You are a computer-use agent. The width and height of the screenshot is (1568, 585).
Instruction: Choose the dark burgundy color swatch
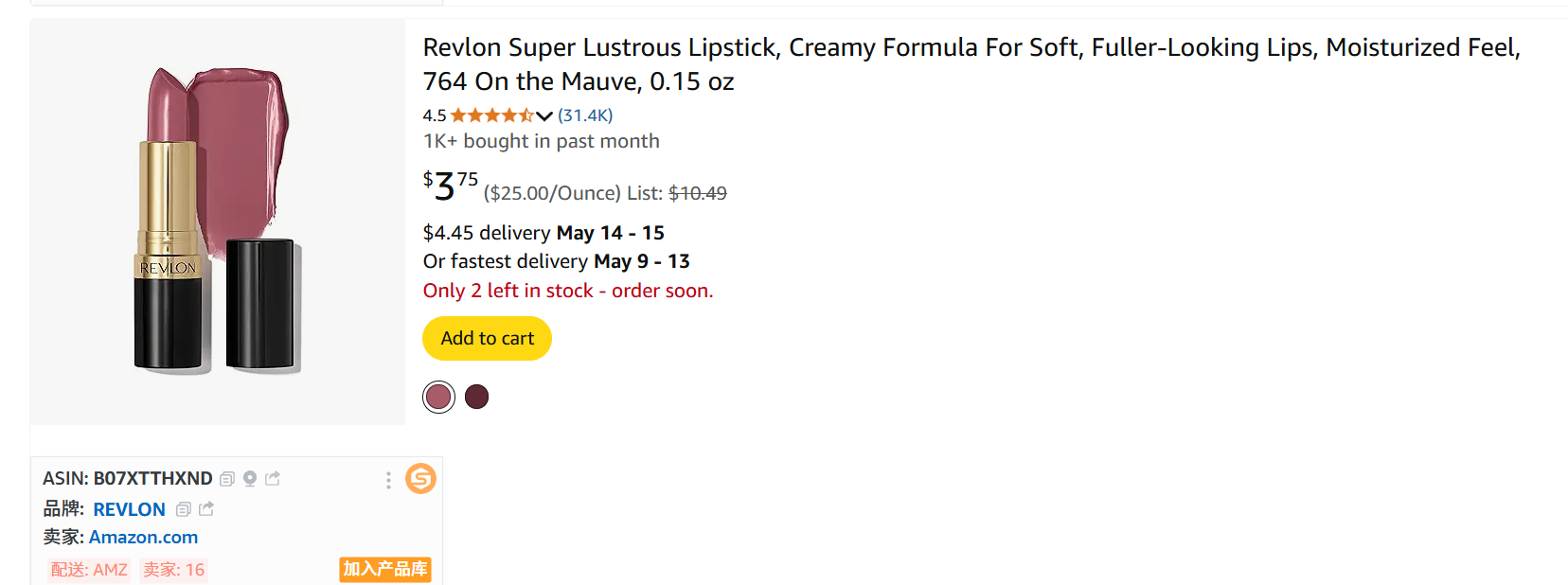[477, 397]
